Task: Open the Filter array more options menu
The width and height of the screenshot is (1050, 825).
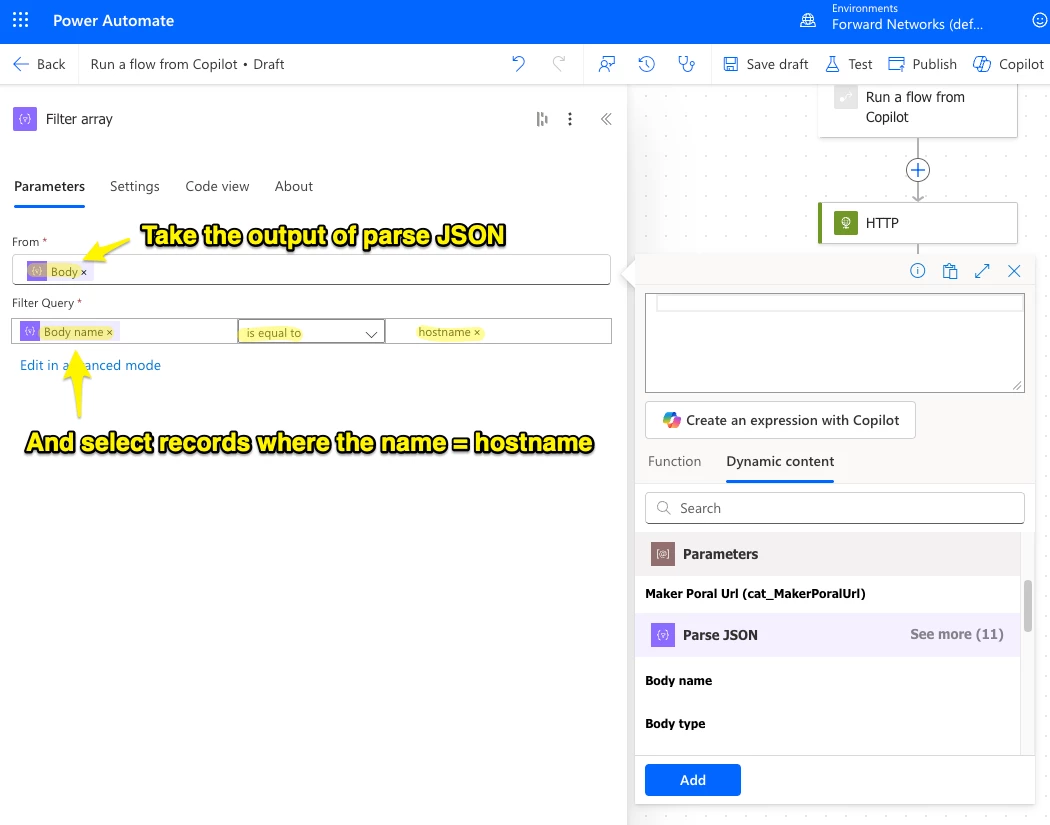Action: 570,119
